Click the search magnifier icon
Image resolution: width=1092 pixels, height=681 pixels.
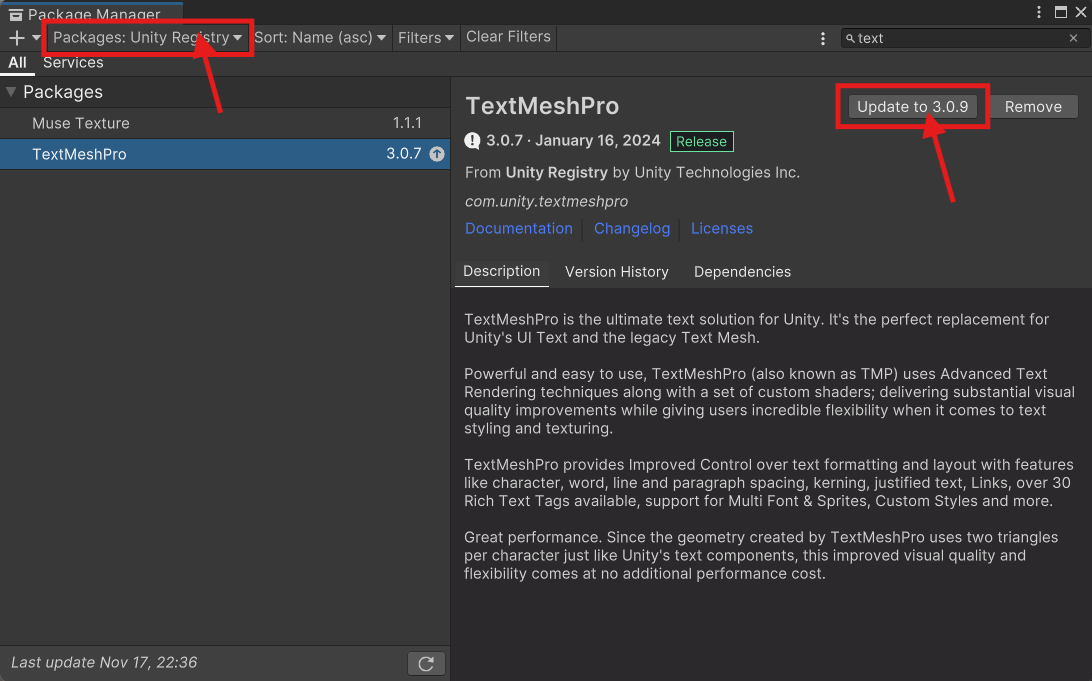pos(850,38)
